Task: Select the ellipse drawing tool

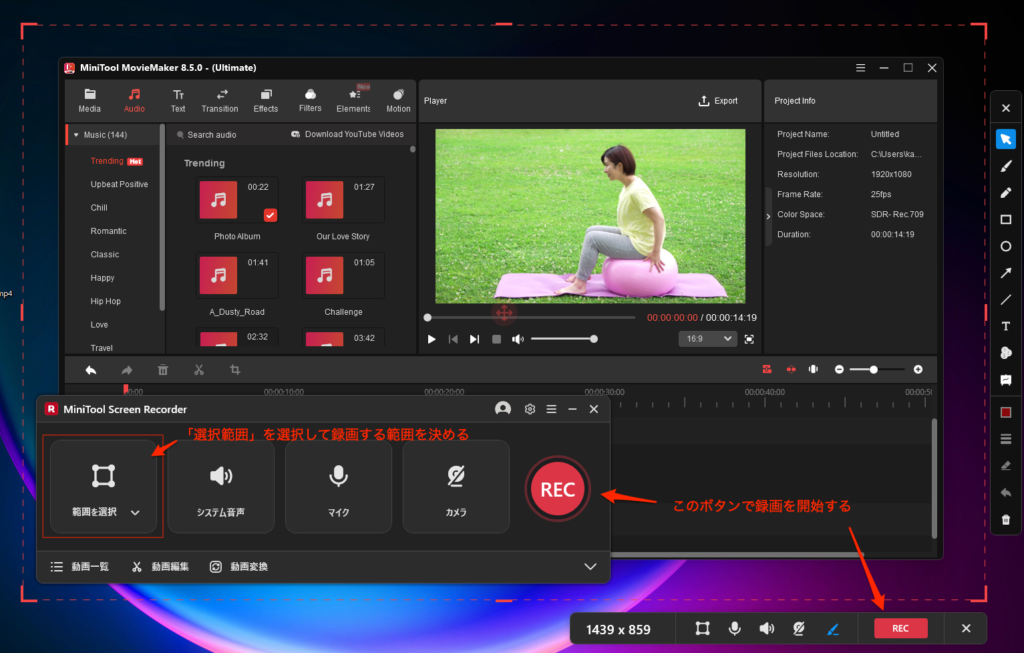Action: point(1006,246)
